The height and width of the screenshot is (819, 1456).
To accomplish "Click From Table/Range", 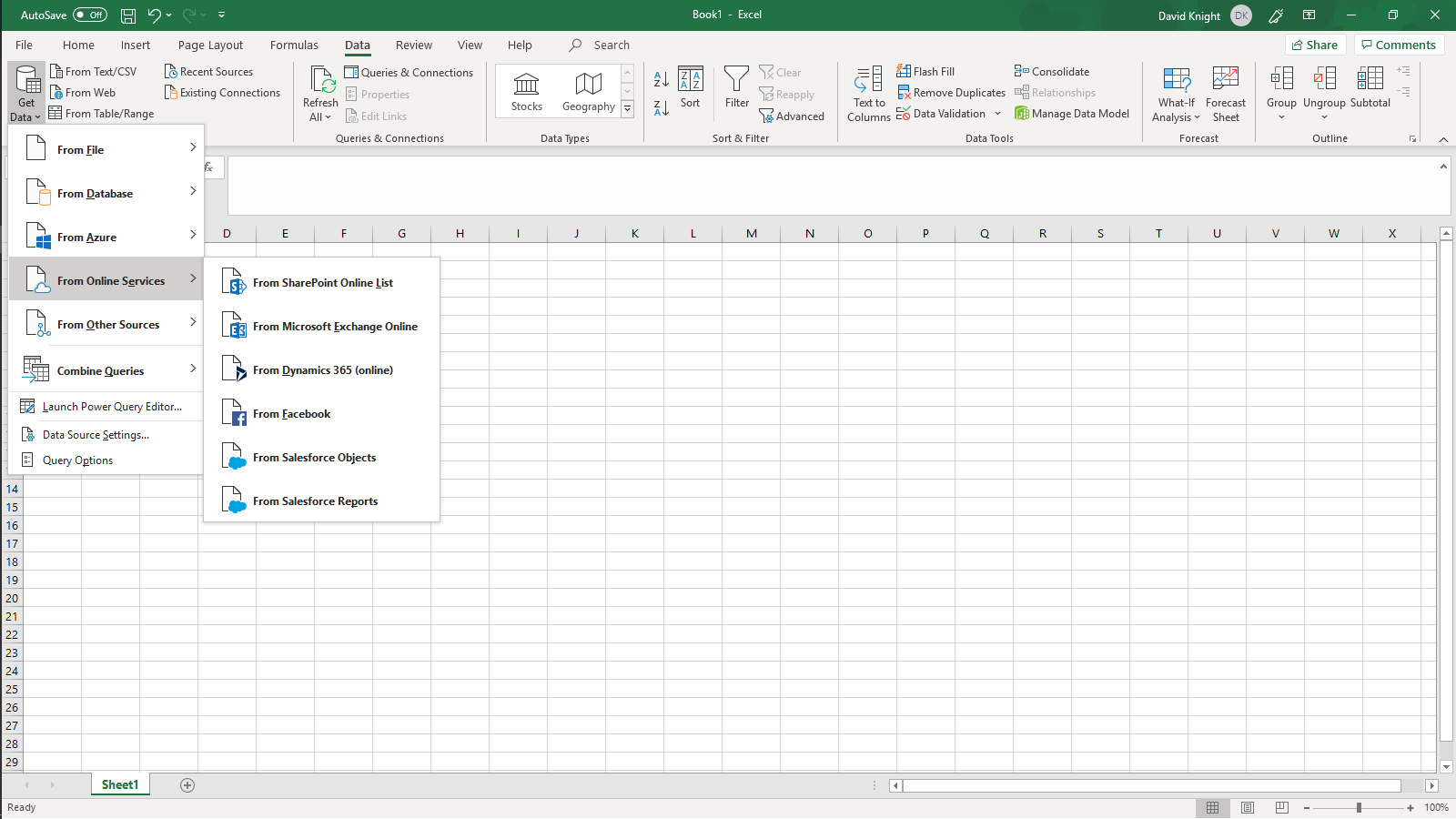I will (101, 113).
